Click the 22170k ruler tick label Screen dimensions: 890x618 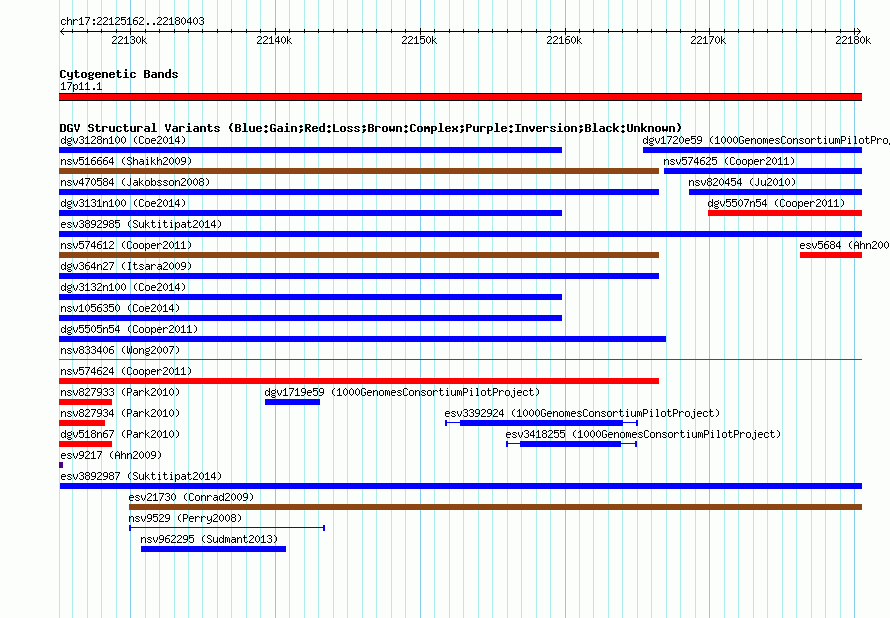708,40
